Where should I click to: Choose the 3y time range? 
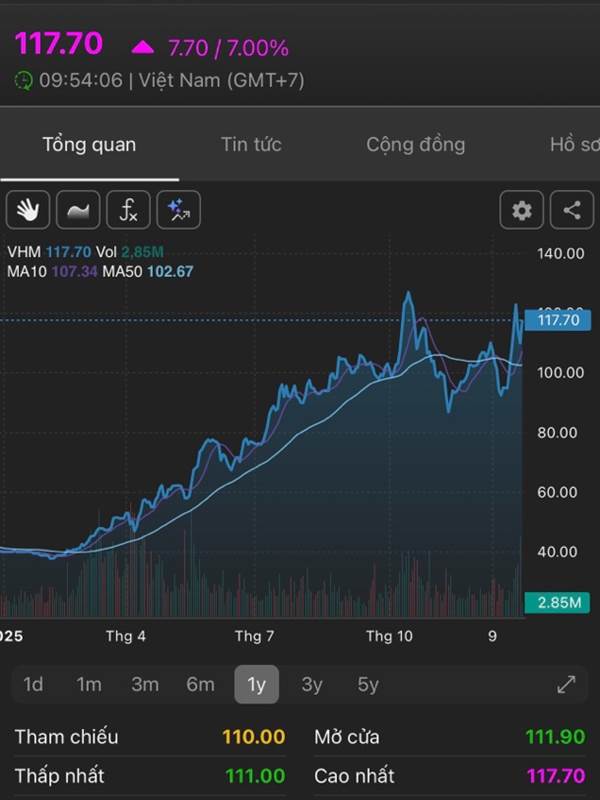[x=312, y=684]
